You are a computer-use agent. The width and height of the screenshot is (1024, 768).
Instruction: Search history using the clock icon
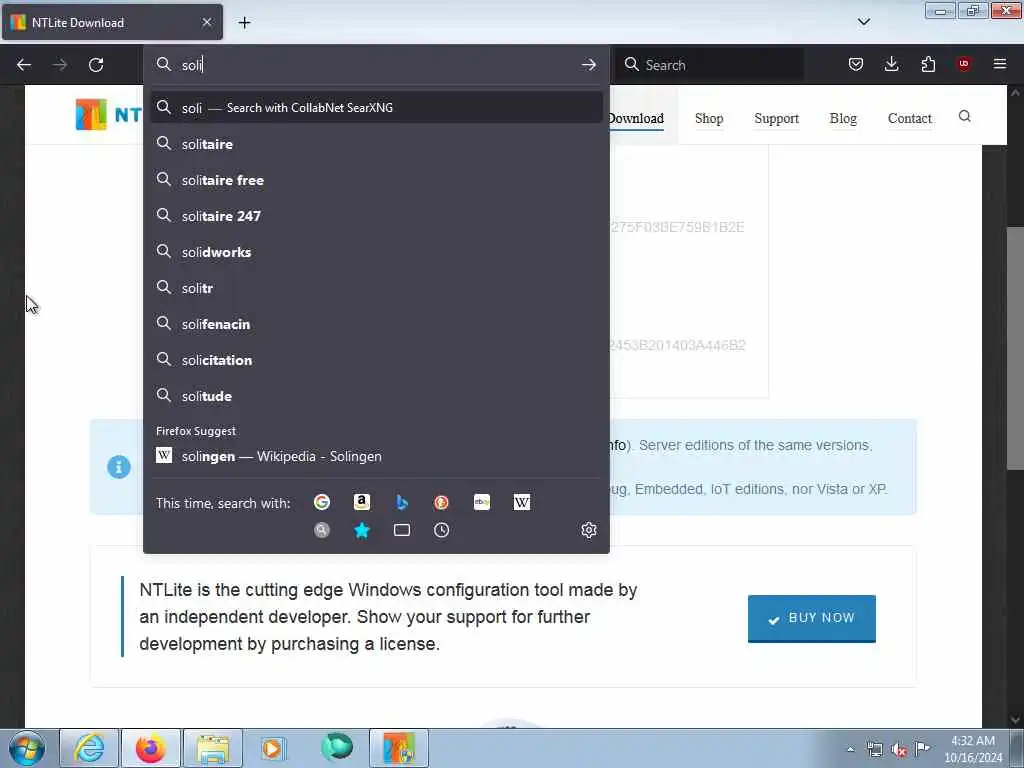pos(441,530)
